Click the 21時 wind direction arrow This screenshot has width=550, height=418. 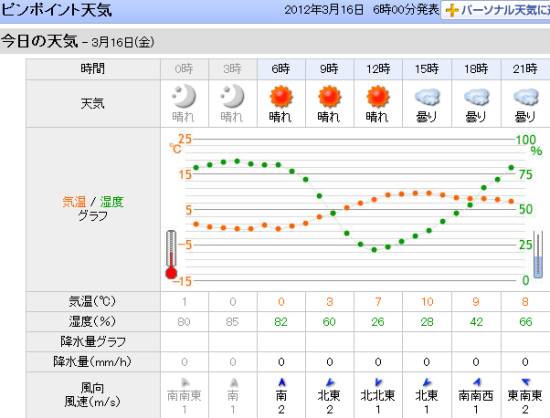point(525,382)
